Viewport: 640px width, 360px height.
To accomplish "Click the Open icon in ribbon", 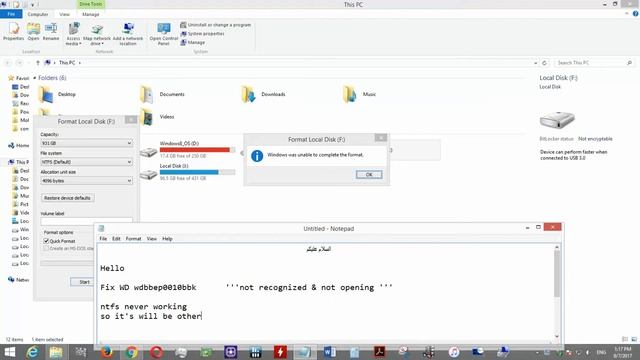I will [33, 31].
